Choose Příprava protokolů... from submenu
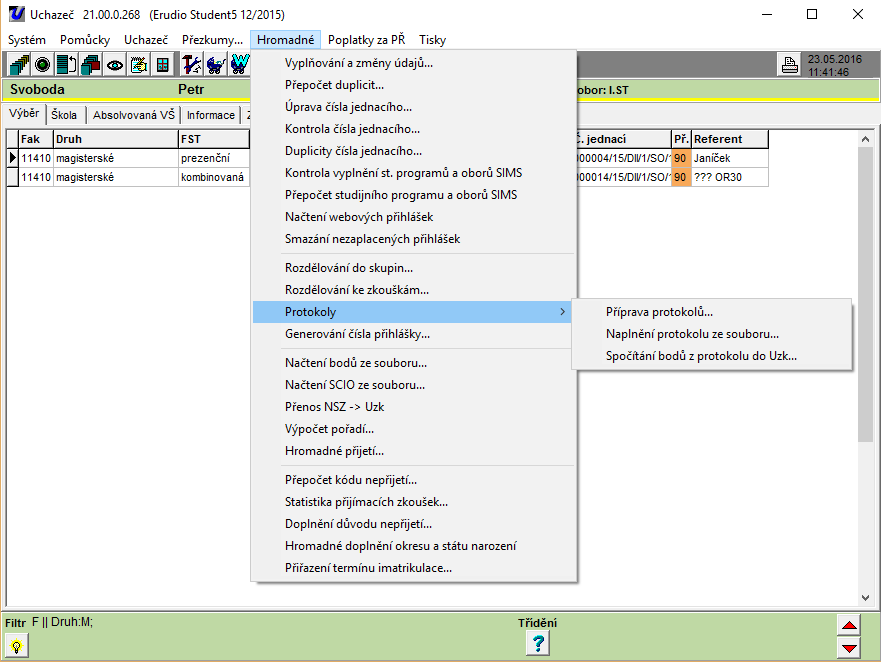881x662 pixels. click(659, 312)
